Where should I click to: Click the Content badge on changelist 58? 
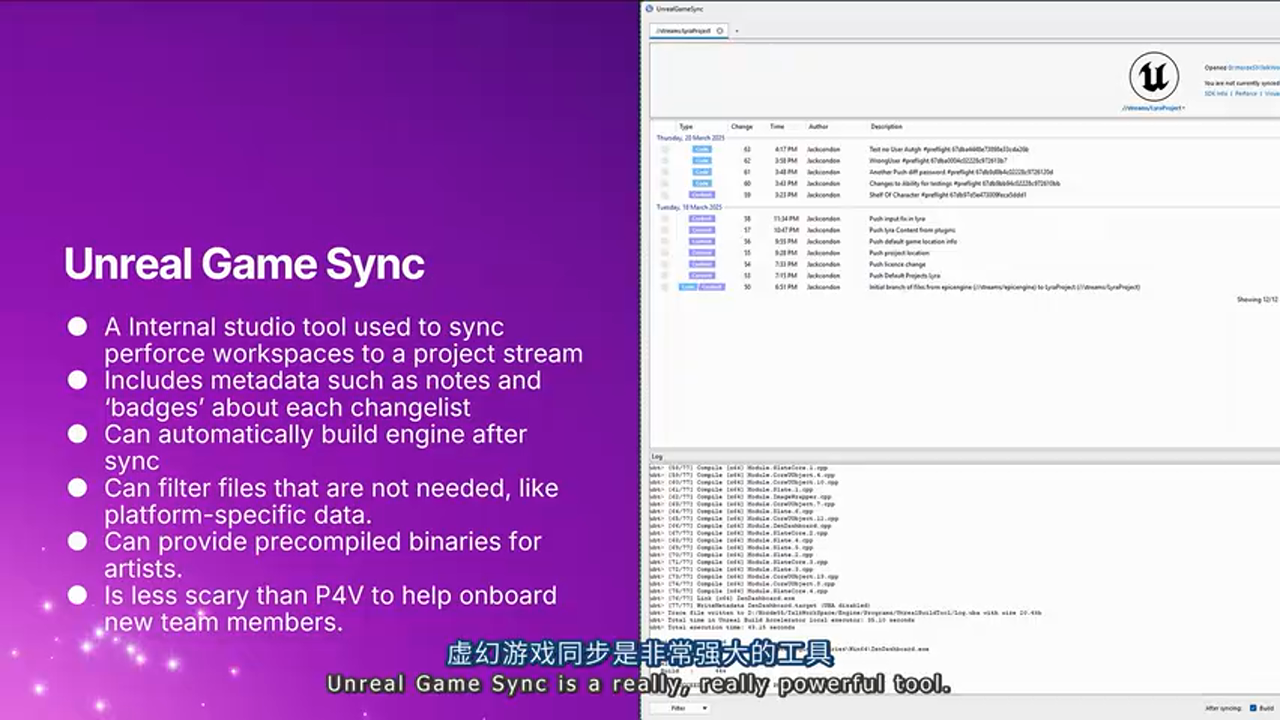point(702,219)
